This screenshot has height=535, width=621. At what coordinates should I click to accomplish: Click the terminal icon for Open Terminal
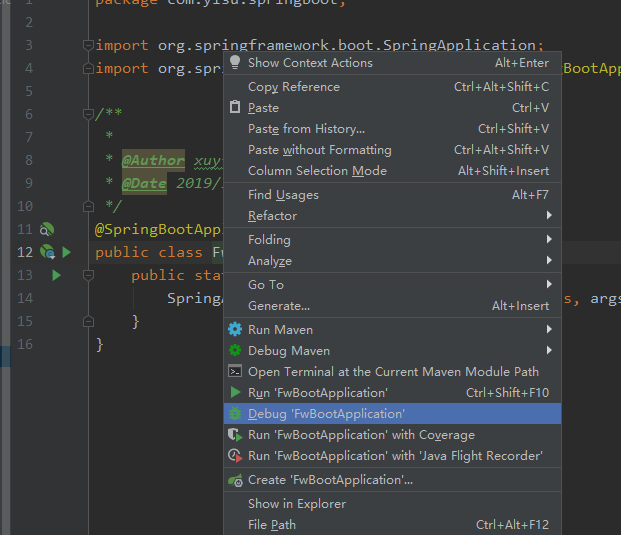(235, 372)
